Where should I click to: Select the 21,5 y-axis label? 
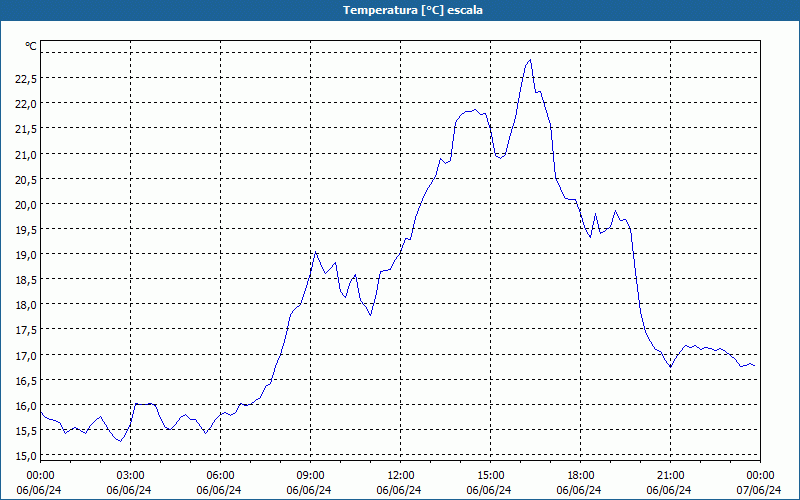(25, 129)
